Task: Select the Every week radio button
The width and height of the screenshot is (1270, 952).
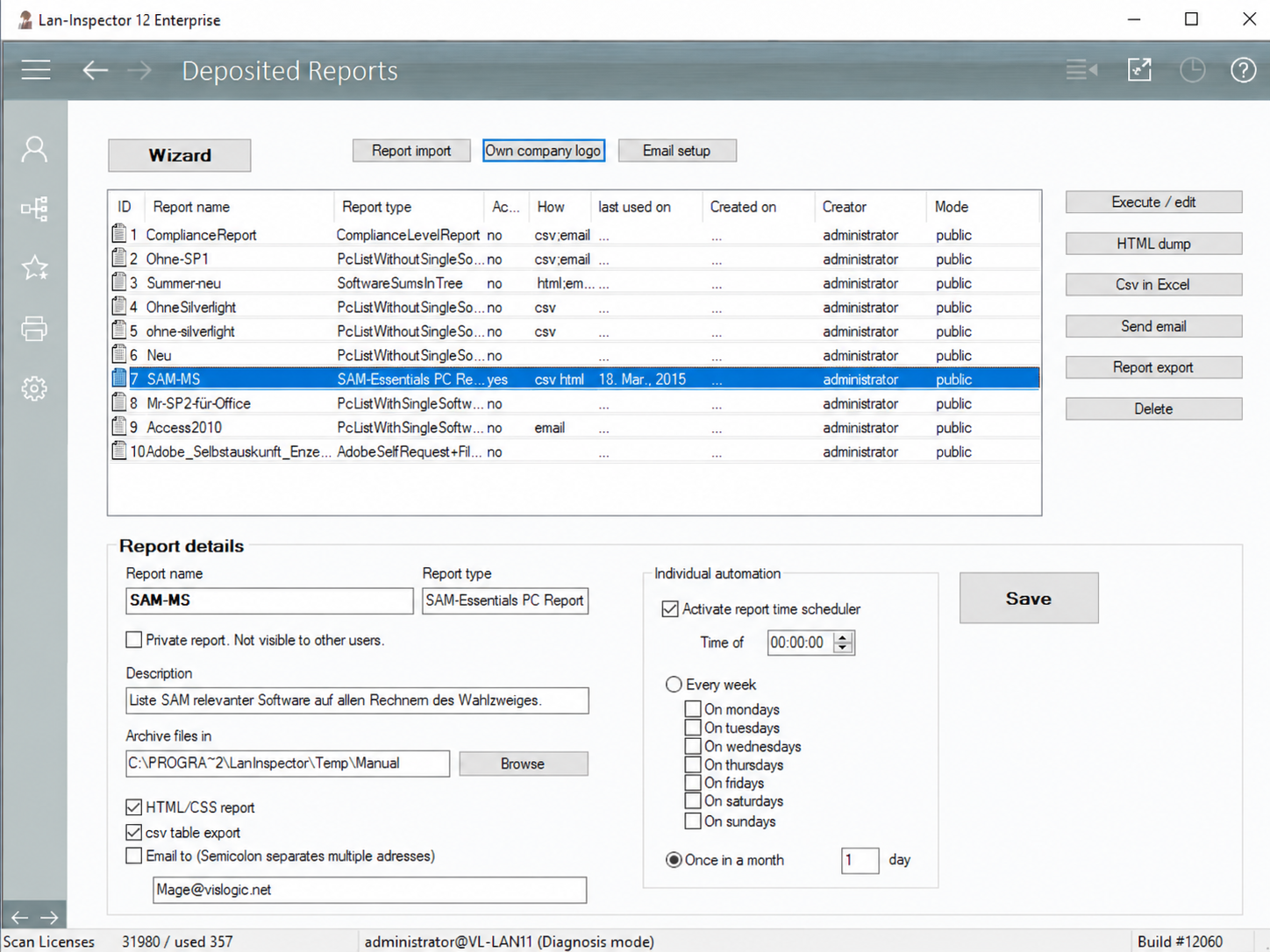Action: tap(674, 685)
